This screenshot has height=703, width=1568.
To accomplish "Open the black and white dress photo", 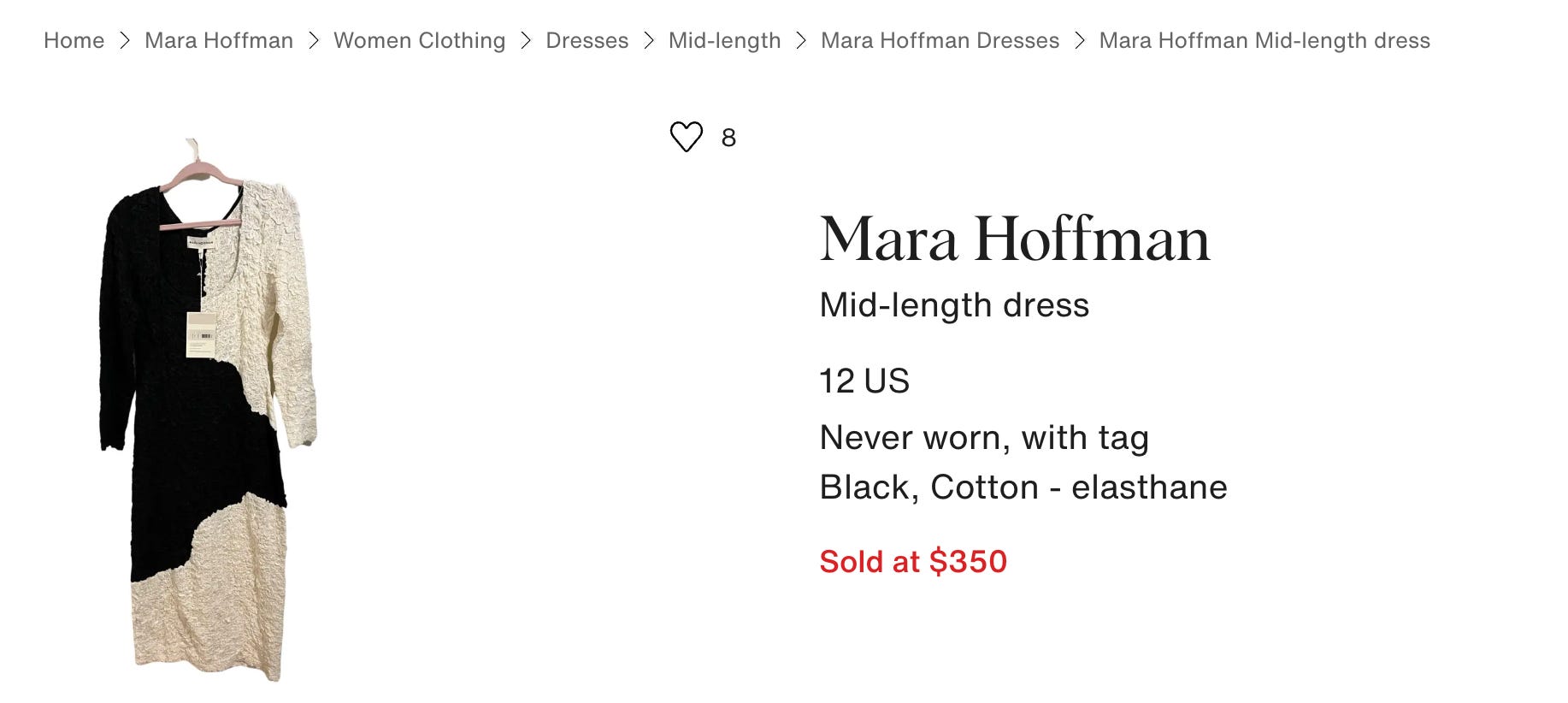I will click(208, 411).
